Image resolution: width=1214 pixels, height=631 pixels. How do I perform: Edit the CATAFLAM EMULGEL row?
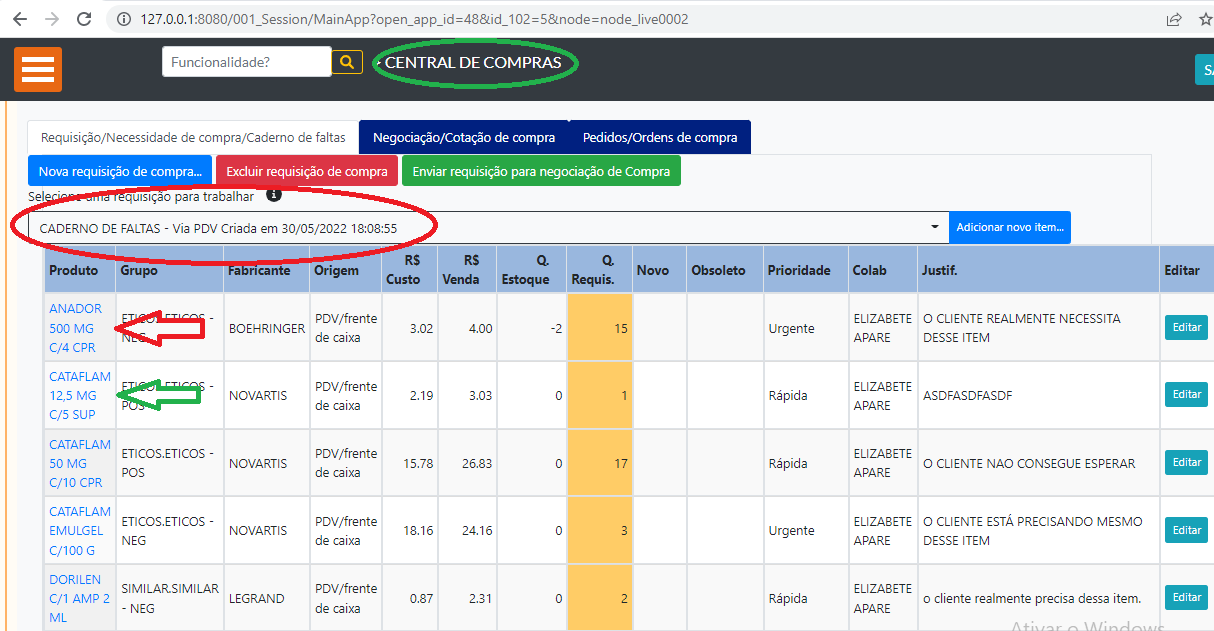pos(1186,530)
